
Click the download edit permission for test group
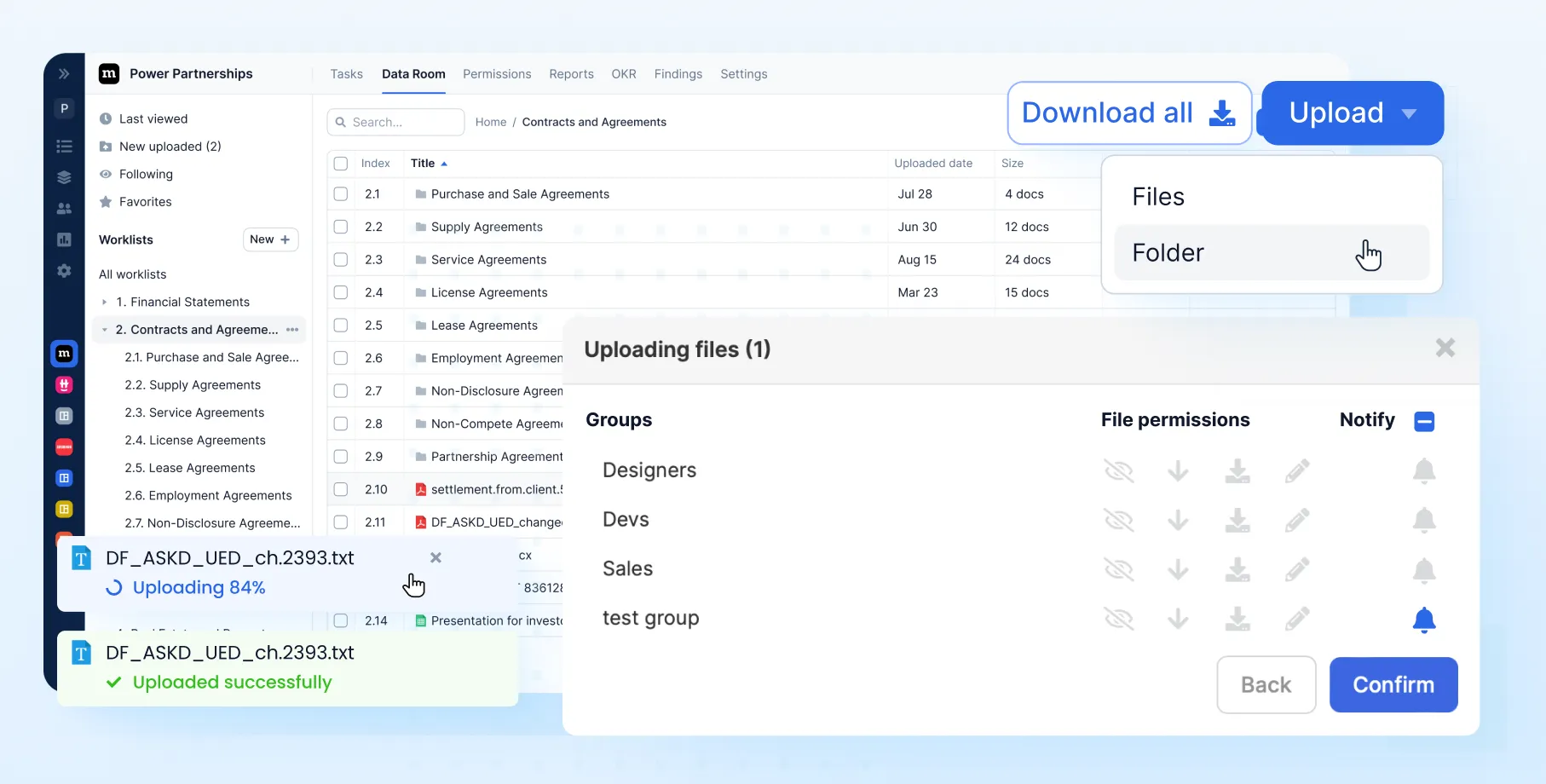pos(1237,619)
